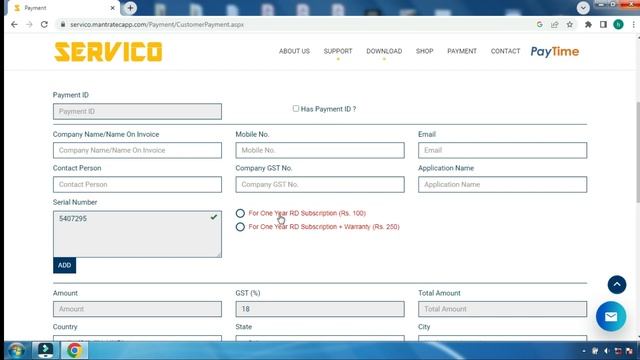Check the Has Payment ID checkbox
The height and width of the screenshot is (360, 640).
pos(296,109)
